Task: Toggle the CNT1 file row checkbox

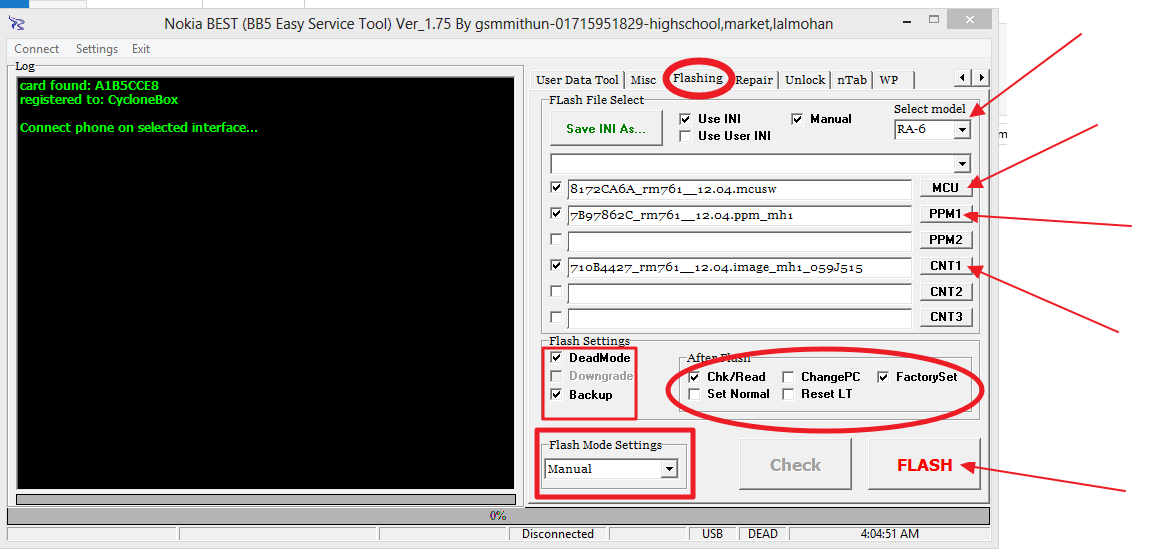Action: pos(556,265)
